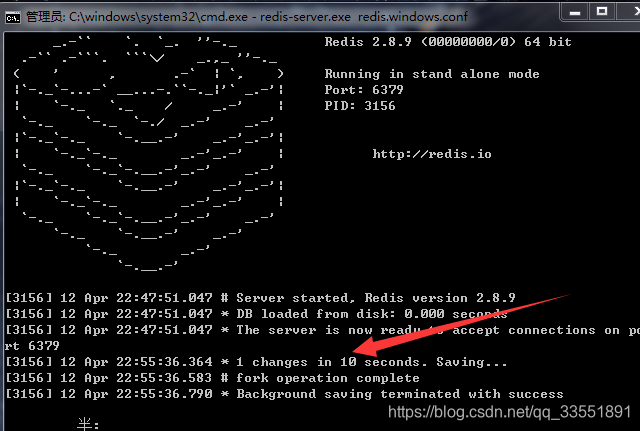Select the "fork operation complete" log line
Screen dimensions: 640x431
click(212, 378)
